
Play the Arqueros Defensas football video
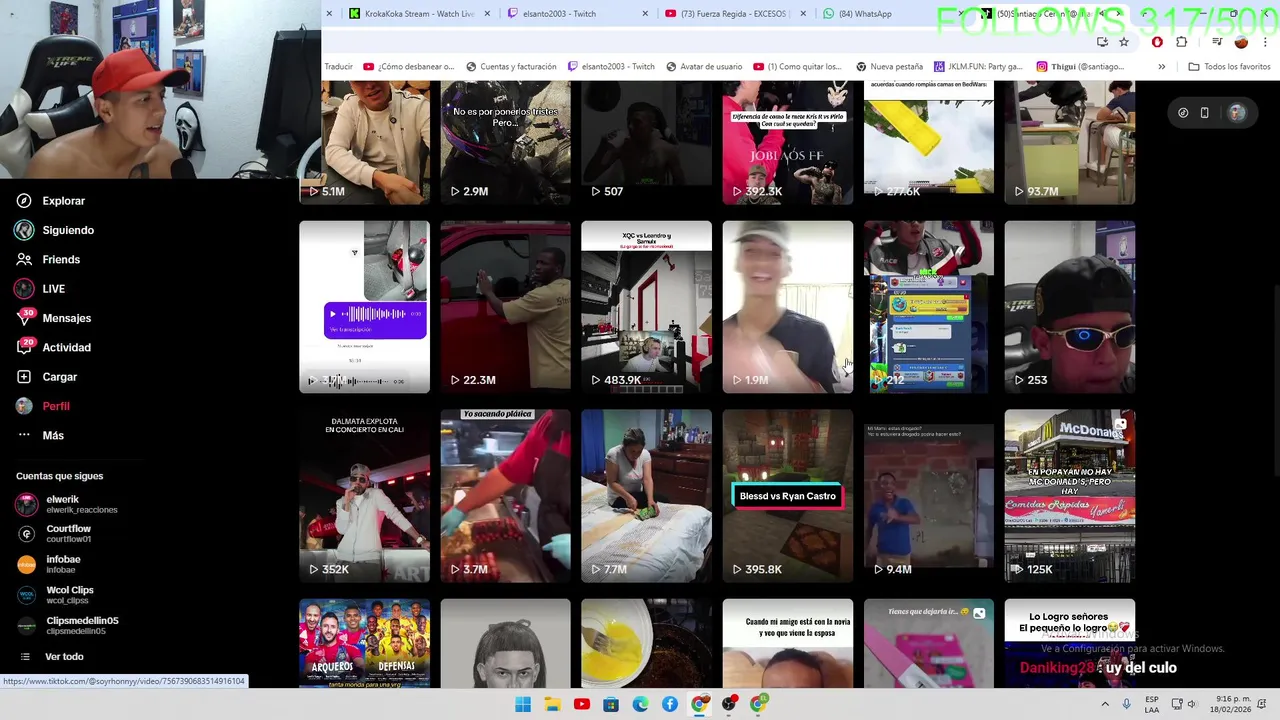(365, 644)
